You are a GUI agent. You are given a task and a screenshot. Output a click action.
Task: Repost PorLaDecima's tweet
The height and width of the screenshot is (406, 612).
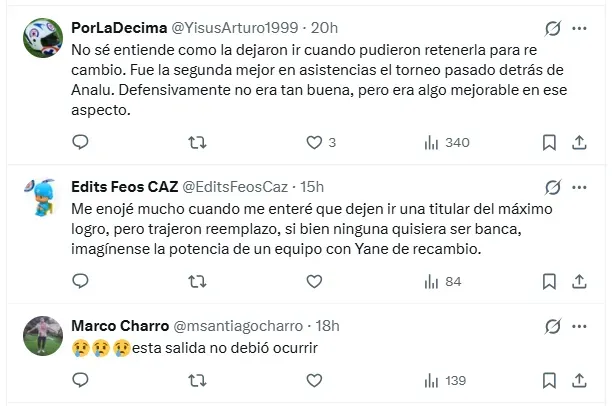tap(197, 142)
